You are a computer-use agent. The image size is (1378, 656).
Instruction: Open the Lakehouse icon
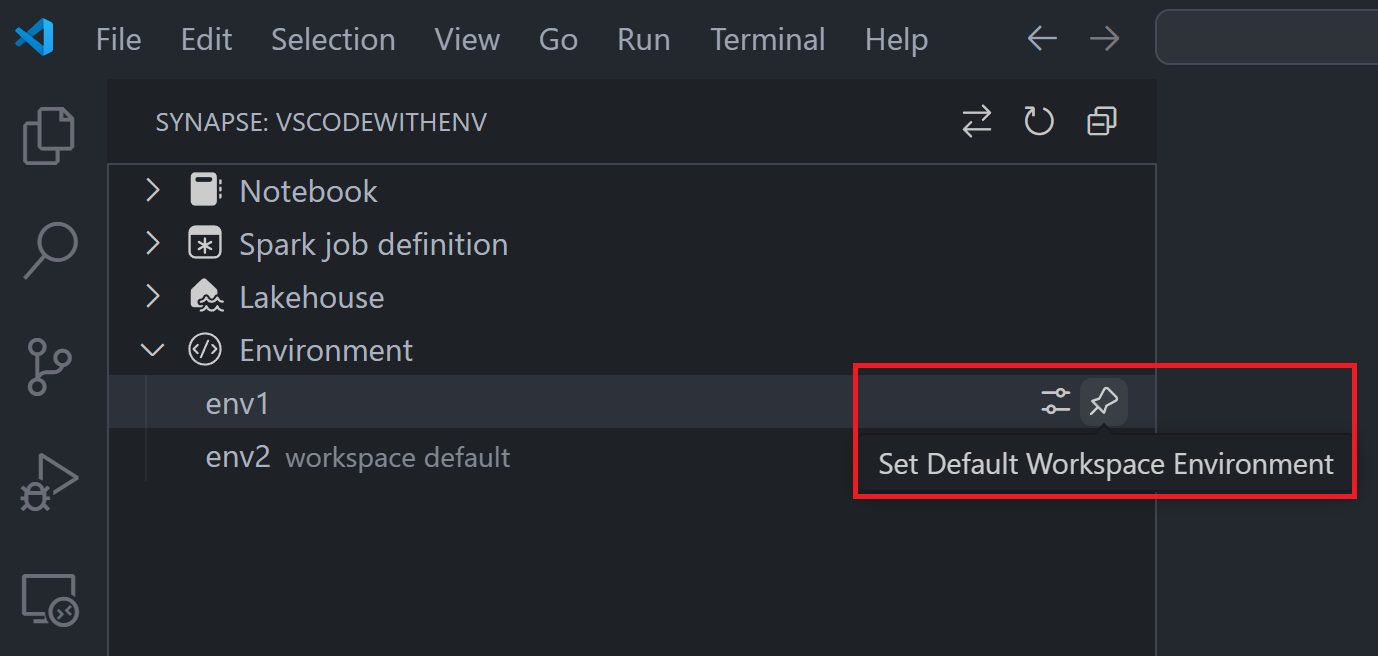(x=204, y=296)
